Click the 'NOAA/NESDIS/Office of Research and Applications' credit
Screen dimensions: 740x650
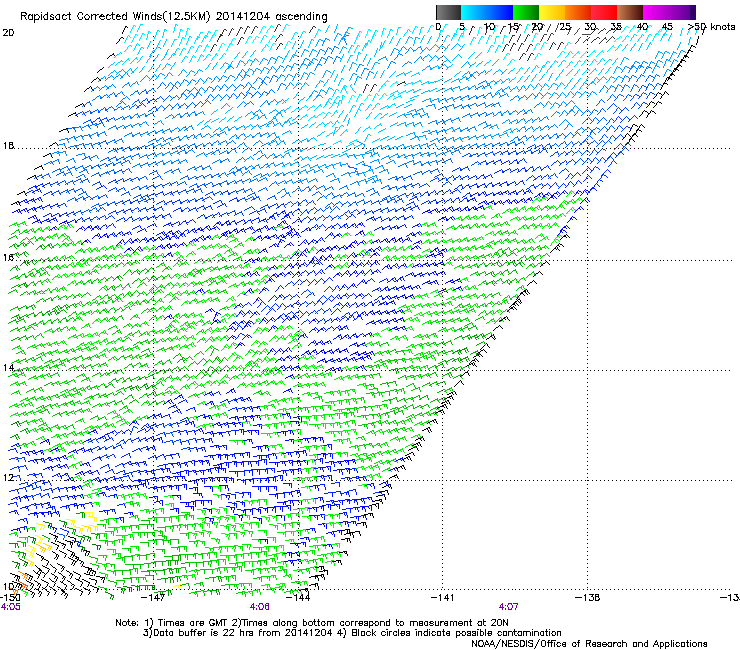(x=589, y=644)
